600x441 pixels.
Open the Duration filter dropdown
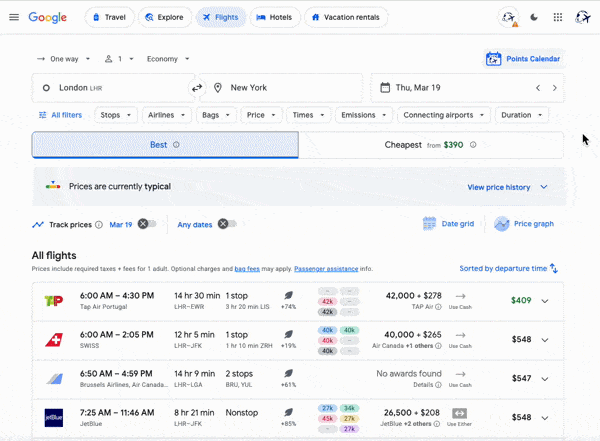(522, 115)
